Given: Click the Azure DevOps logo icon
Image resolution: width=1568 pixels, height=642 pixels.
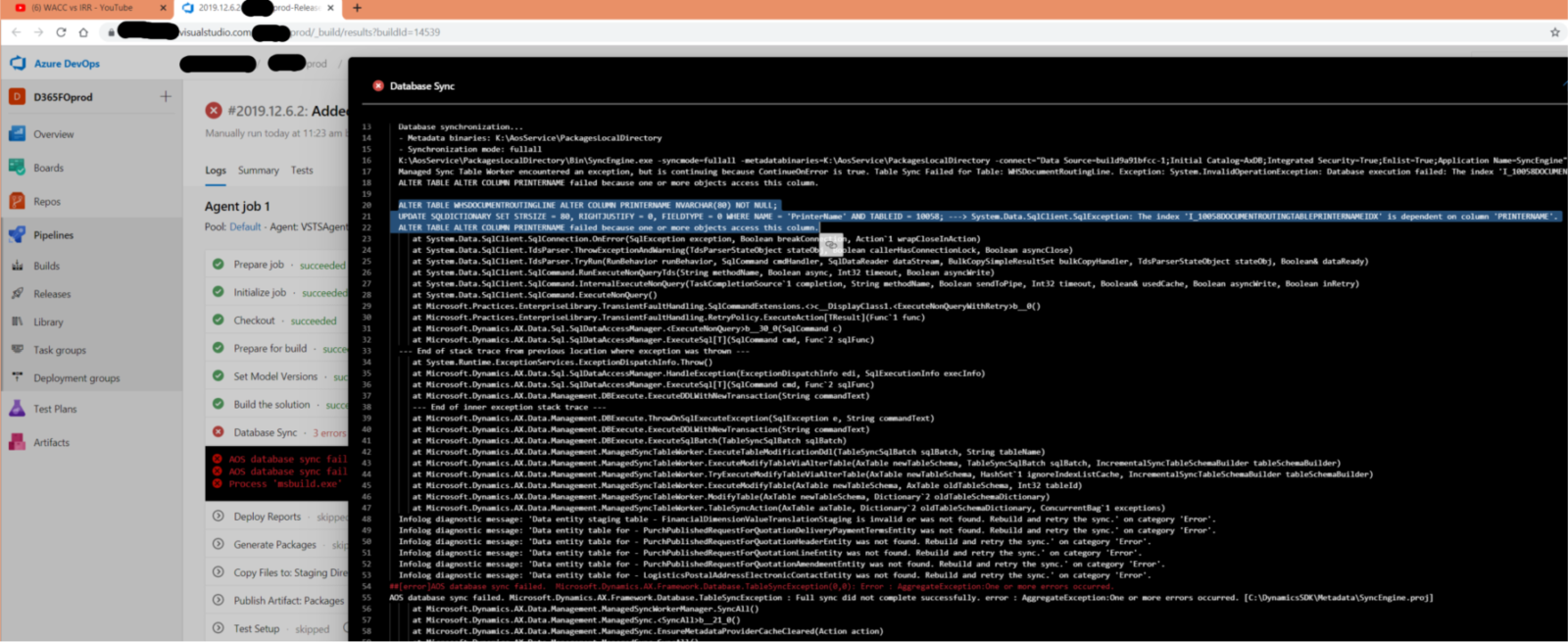Looking at the screenshot, I should (18, 64).
